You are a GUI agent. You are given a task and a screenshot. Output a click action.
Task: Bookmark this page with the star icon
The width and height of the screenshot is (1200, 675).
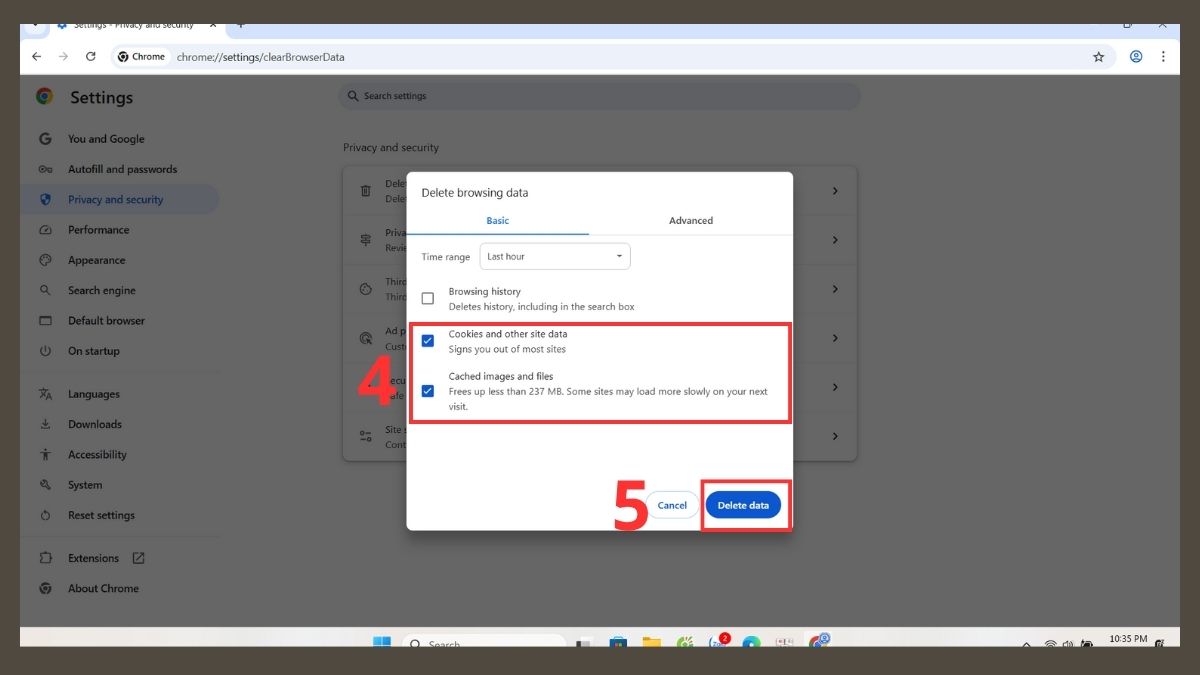click(1098, 57)
